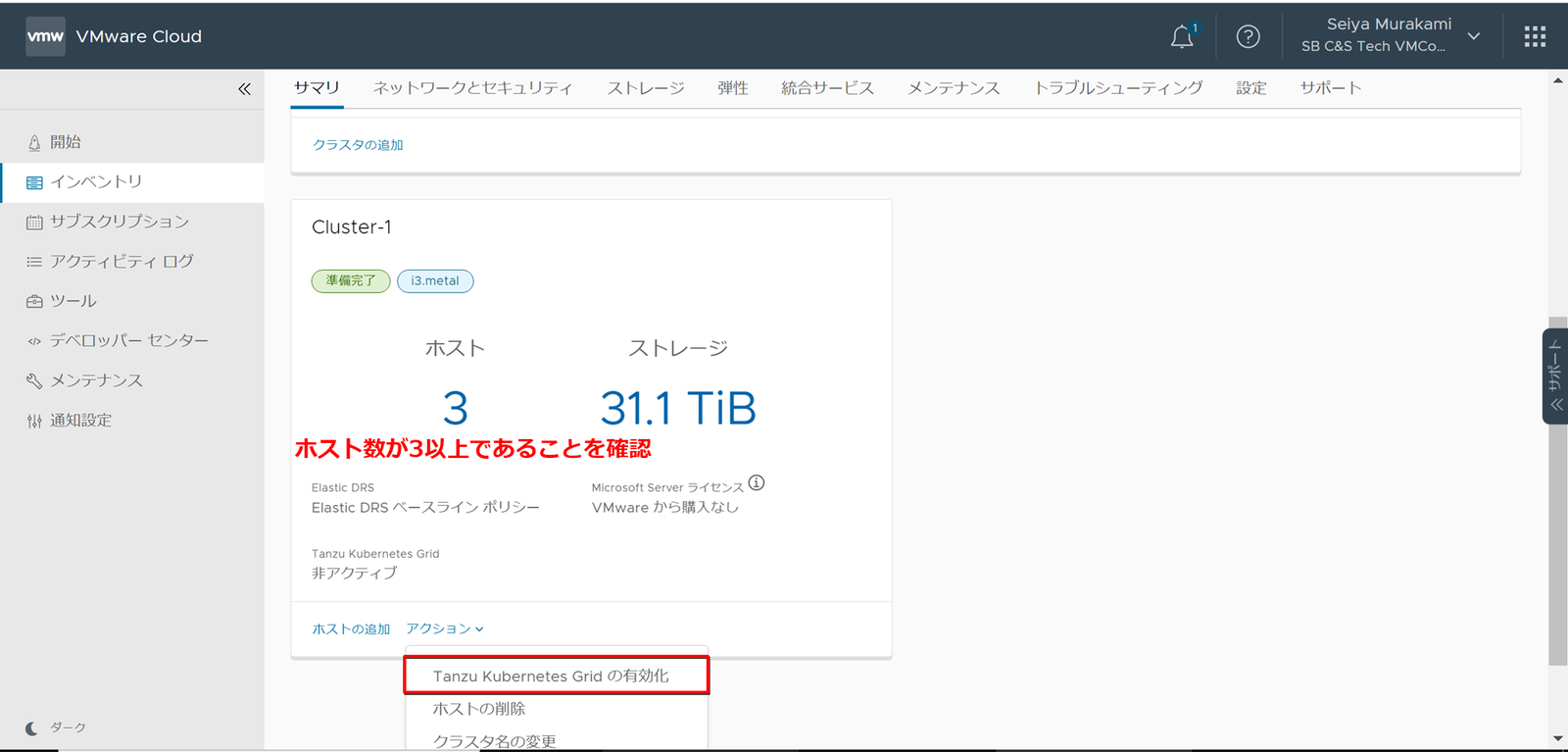
Task: Switch to the サマリ tab
Action: tap(317, 87)
